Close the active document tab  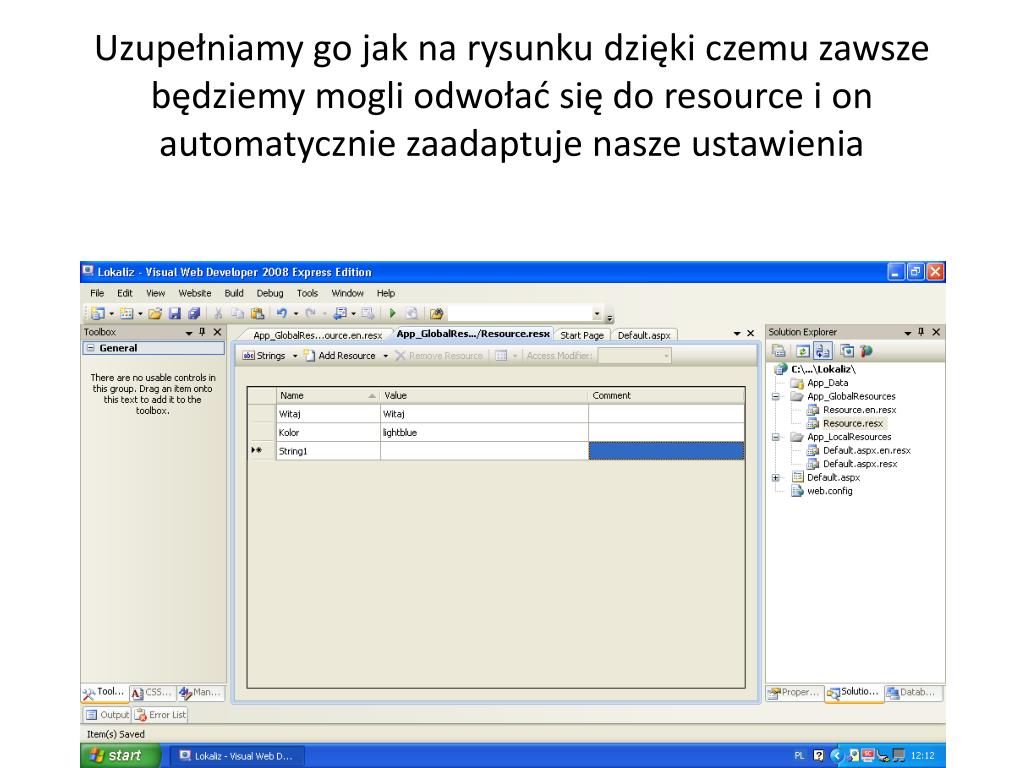click(750, 333)
